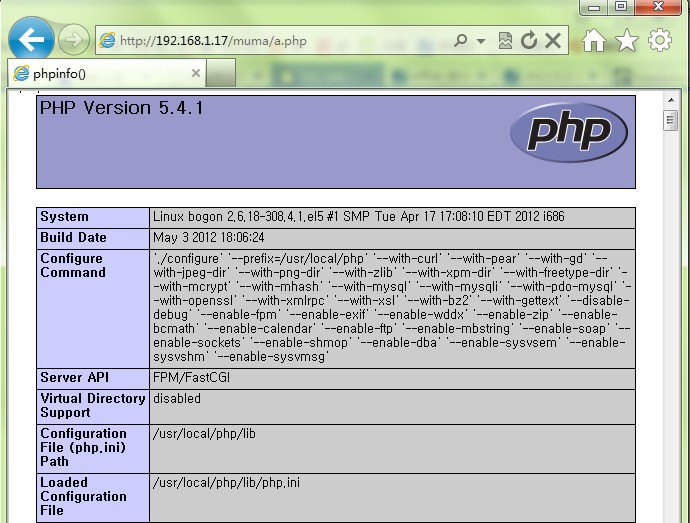
Task: Click the PHP Version 5.4.1 heading
Action: (x=122, y=108)
